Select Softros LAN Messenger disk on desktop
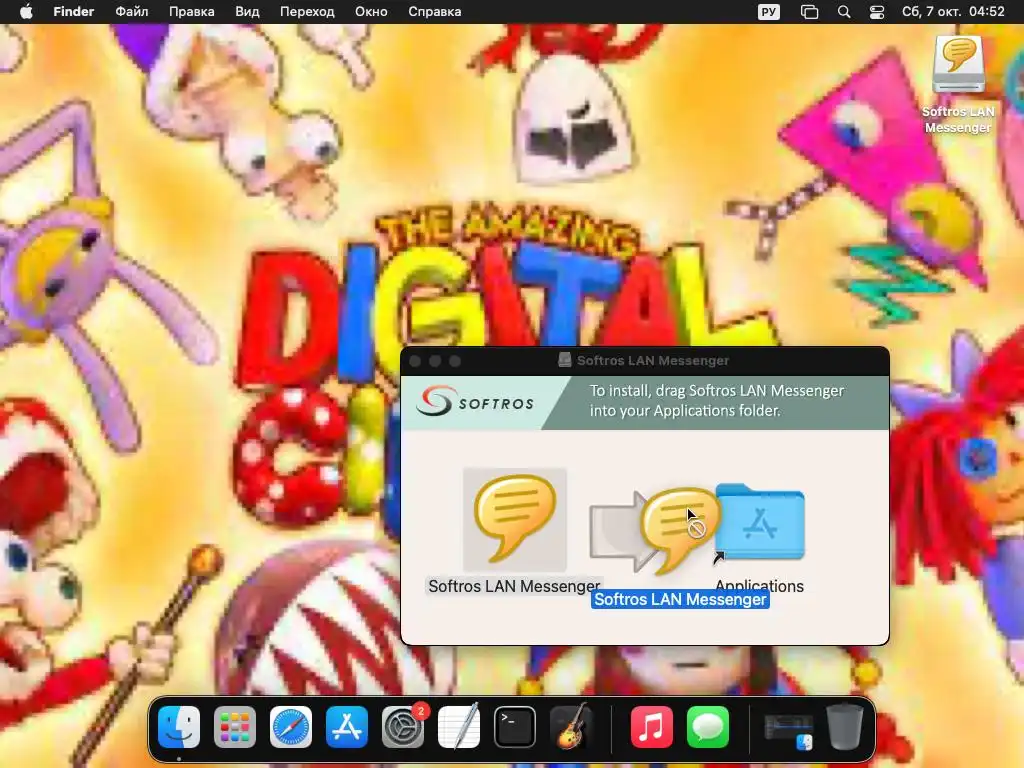Viewport: 1024px width, 768px height. [958, 64]
